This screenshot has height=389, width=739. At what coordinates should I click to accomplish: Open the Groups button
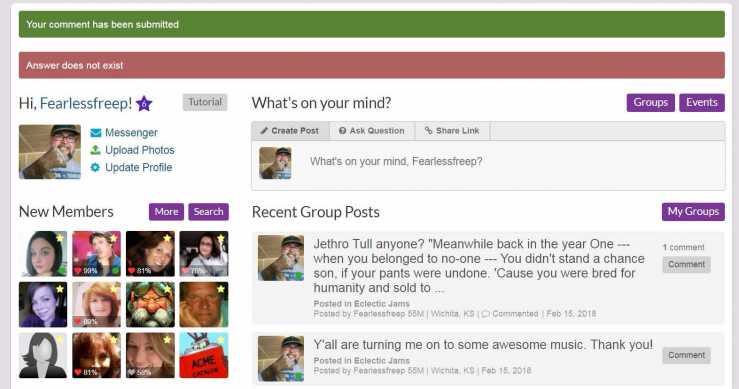pos(650,102)
